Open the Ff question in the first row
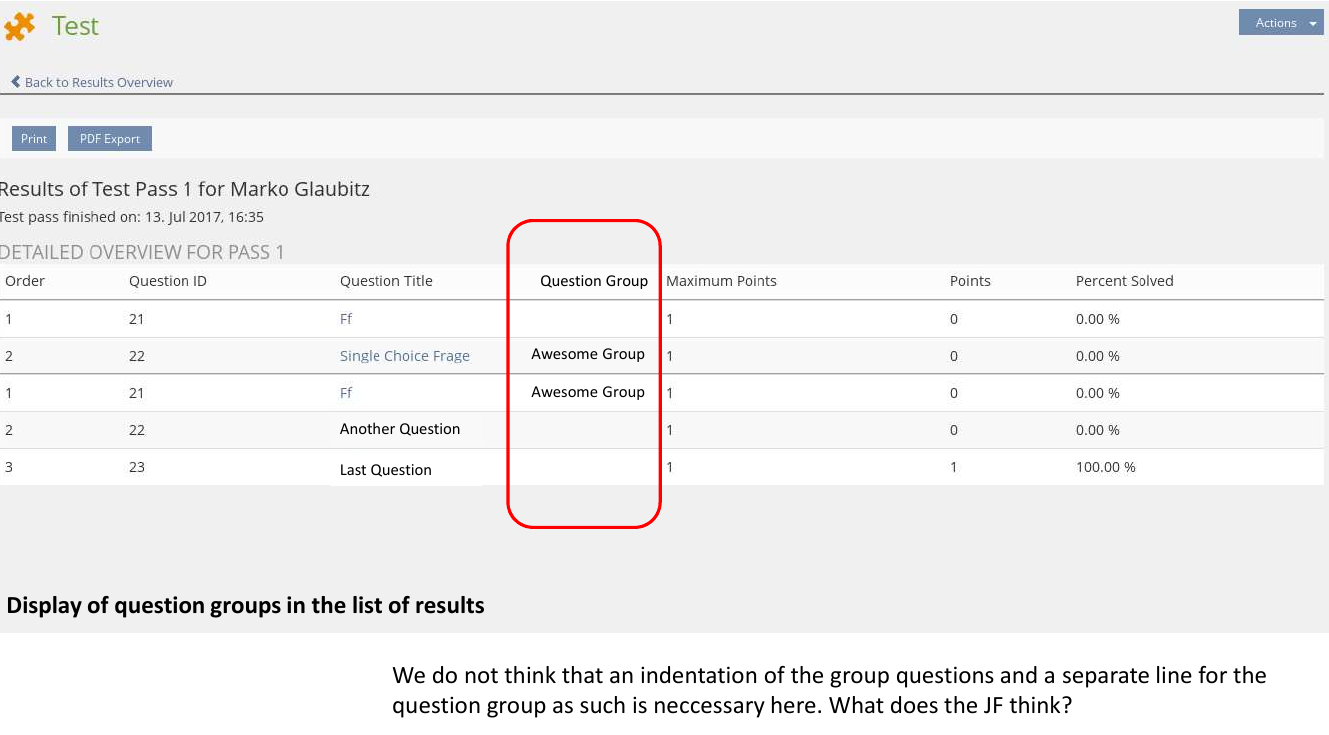The height and width of the screenshot is (735, 1329). coord(346,319)
